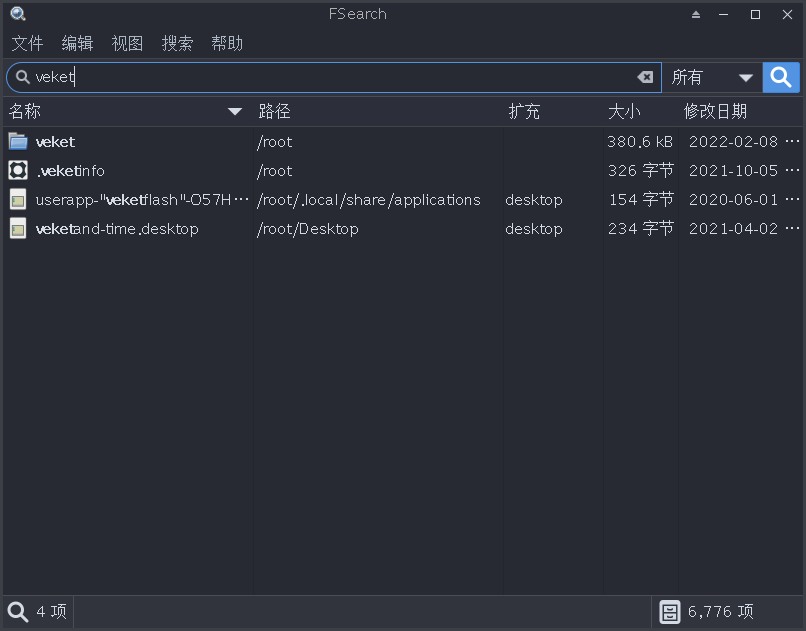The width and height of the screenshot is (806, 631).
Task: Minimize the FSearch window
Action: tap(724, 14)
